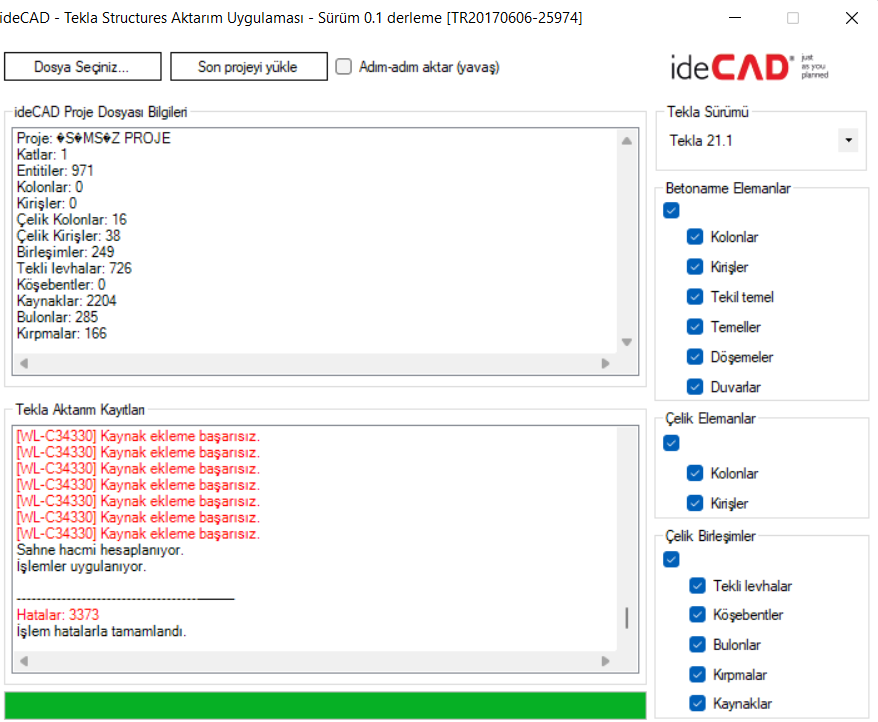This screenshot has height=722, width=878.
Task: Click the ideCAD logo image
Action: pos(749,67)
